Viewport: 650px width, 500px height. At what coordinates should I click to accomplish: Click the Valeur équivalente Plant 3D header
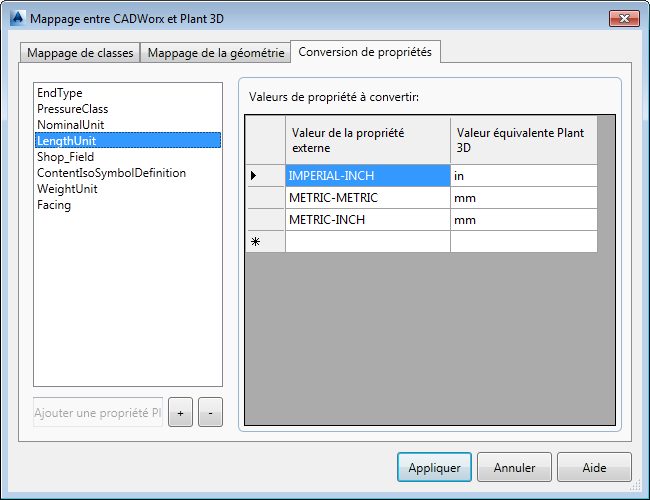(x=524, y=140)
